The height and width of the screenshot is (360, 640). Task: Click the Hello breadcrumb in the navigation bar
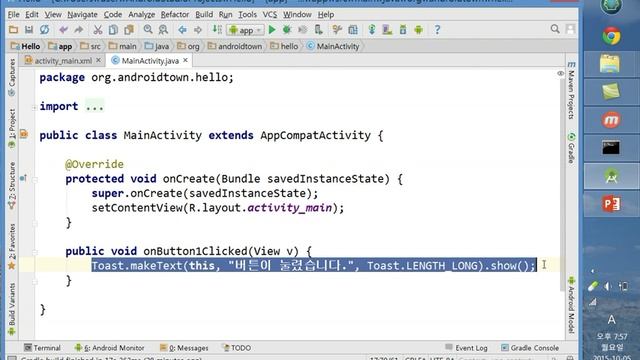click(x=26, y=46)
